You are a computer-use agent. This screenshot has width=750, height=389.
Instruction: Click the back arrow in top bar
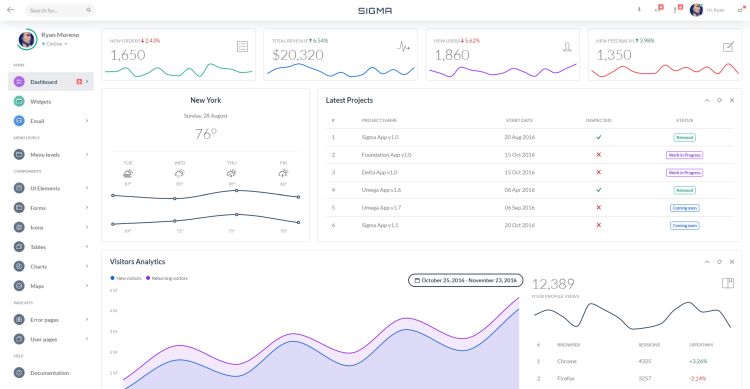(10, 10)
